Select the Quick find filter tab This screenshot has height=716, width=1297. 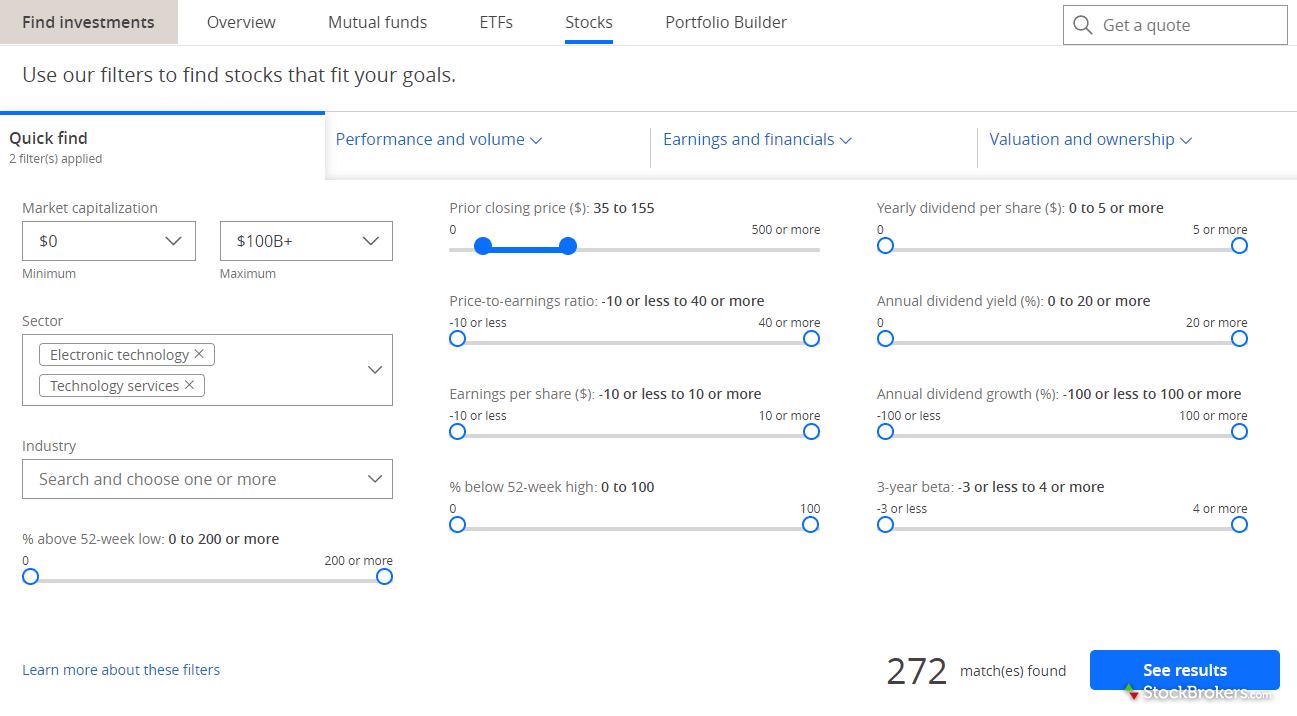(x=49, y=139)
